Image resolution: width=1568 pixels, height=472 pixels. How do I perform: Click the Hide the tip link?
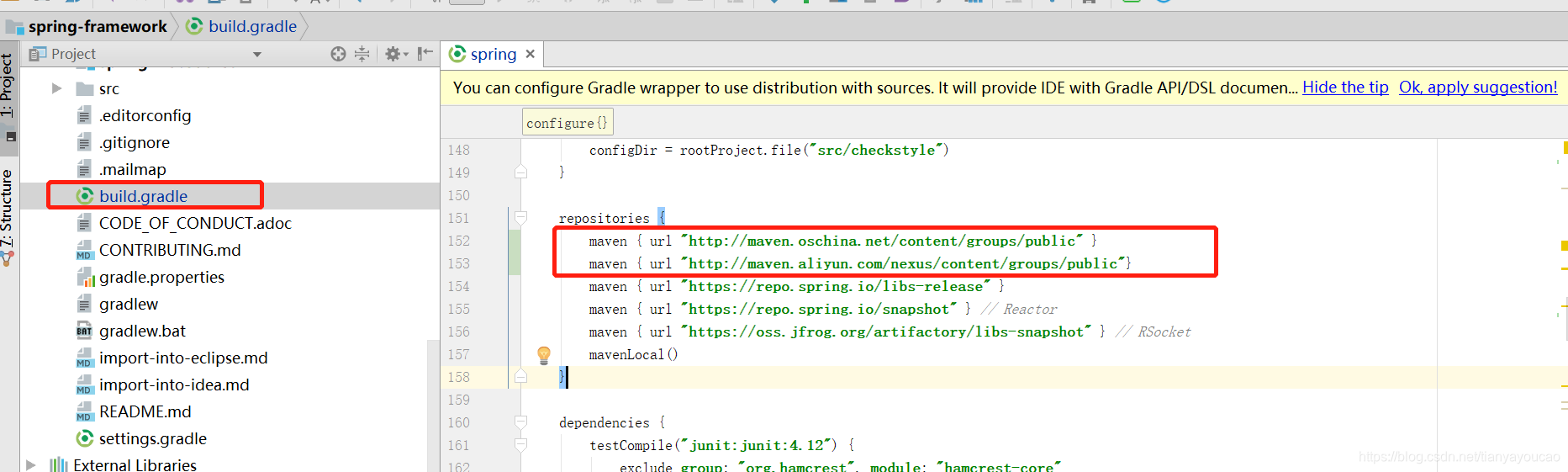coord(1345,87)
